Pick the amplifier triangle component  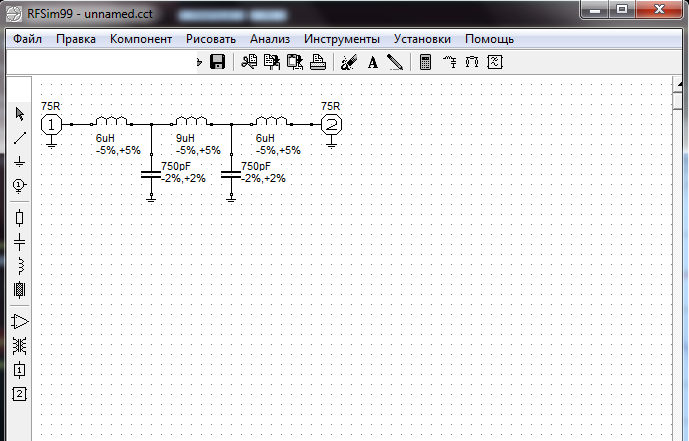pos(19,321)
